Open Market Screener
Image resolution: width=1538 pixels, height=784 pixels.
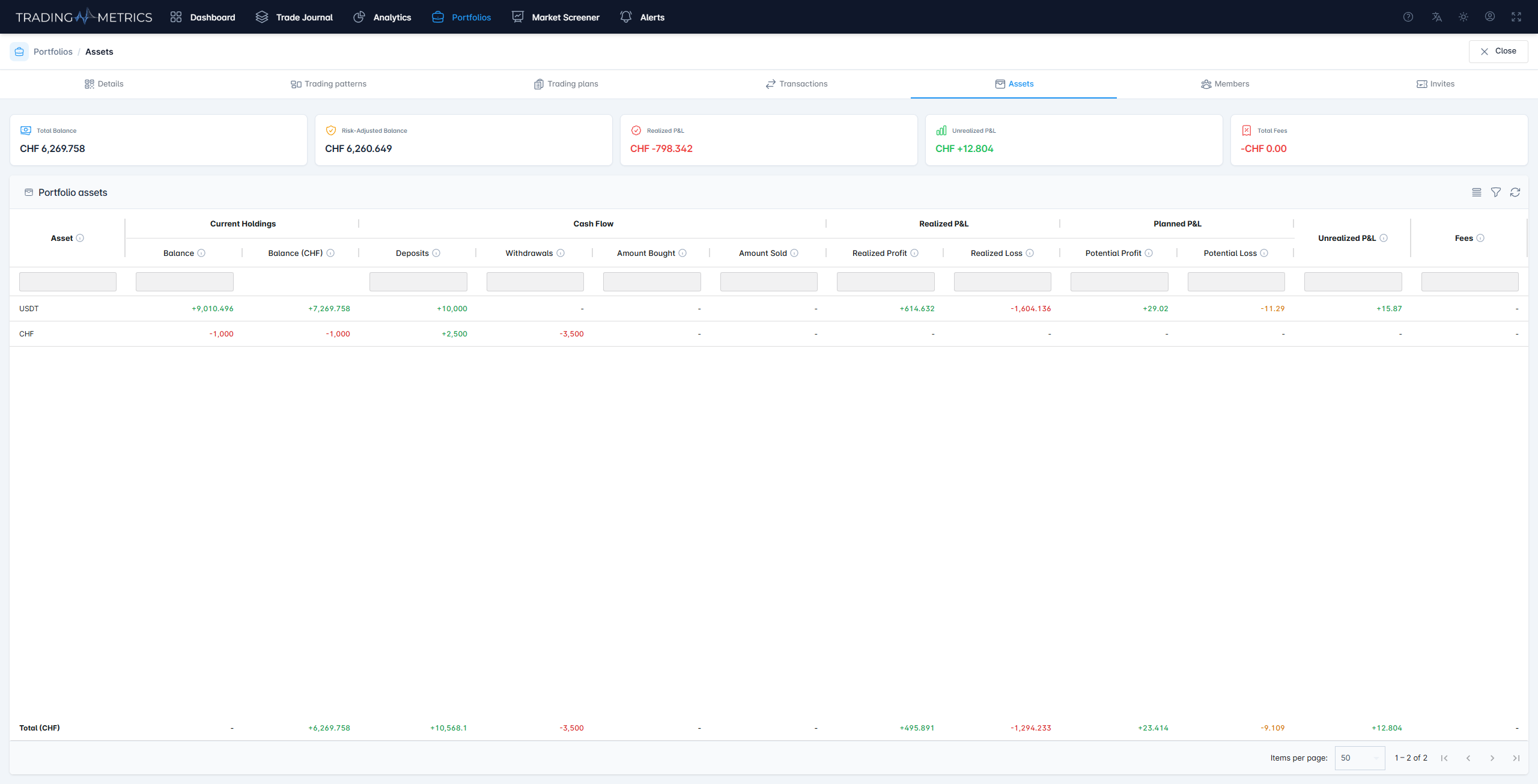pos(556,17)
